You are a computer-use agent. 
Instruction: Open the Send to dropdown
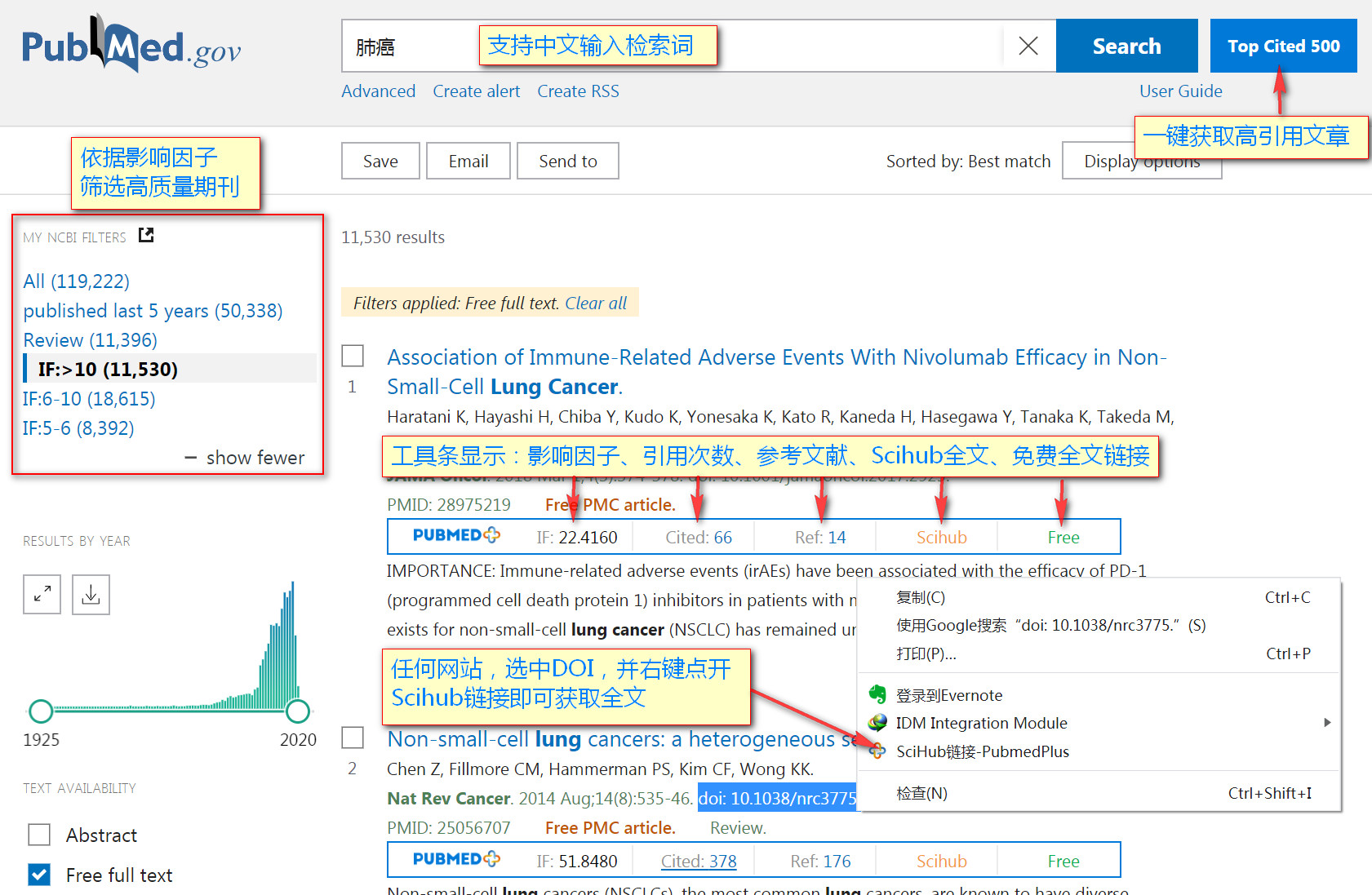click(x=567, y=161)
